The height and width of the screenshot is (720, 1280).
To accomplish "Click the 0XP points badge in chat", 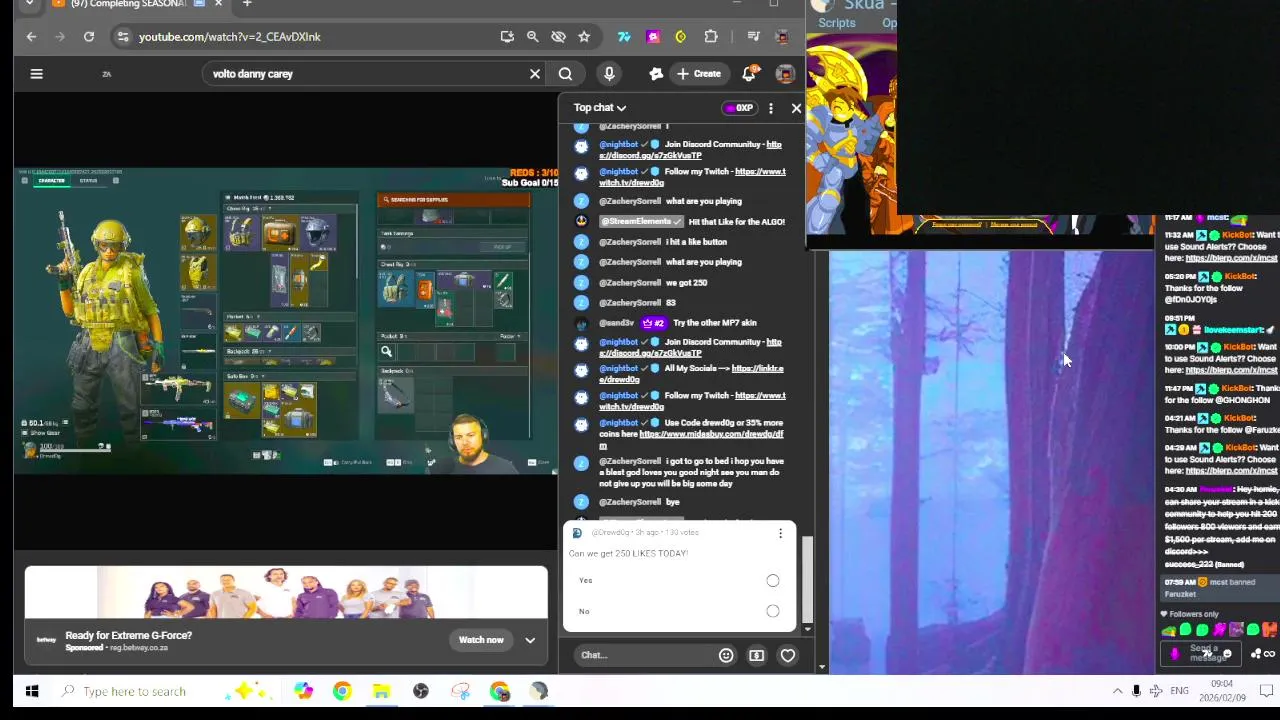I will pyautogui.click(x=740, y=108).
